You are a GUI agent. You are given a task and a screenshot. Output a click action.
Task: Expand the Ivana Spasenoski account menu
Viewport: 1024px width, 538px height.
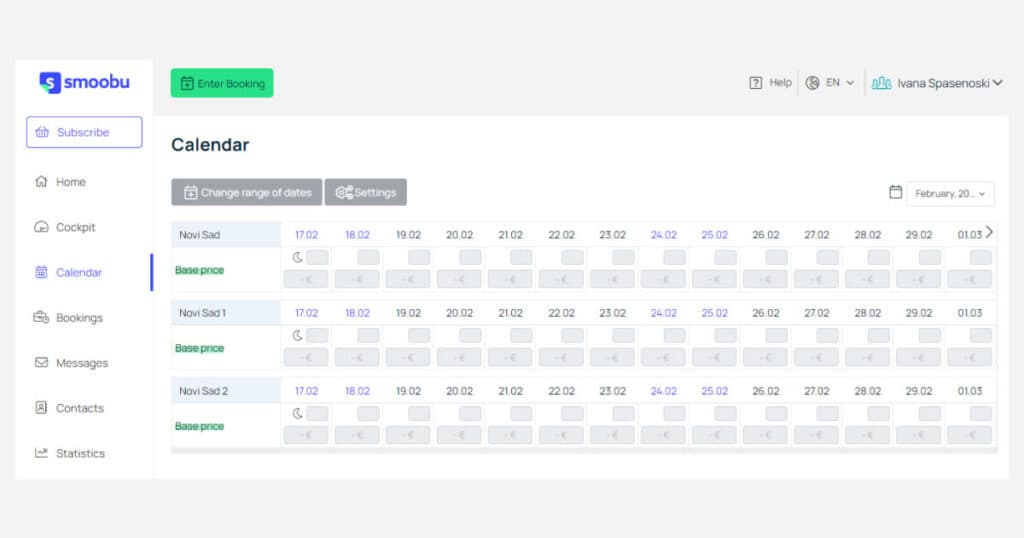coord(950,83)
